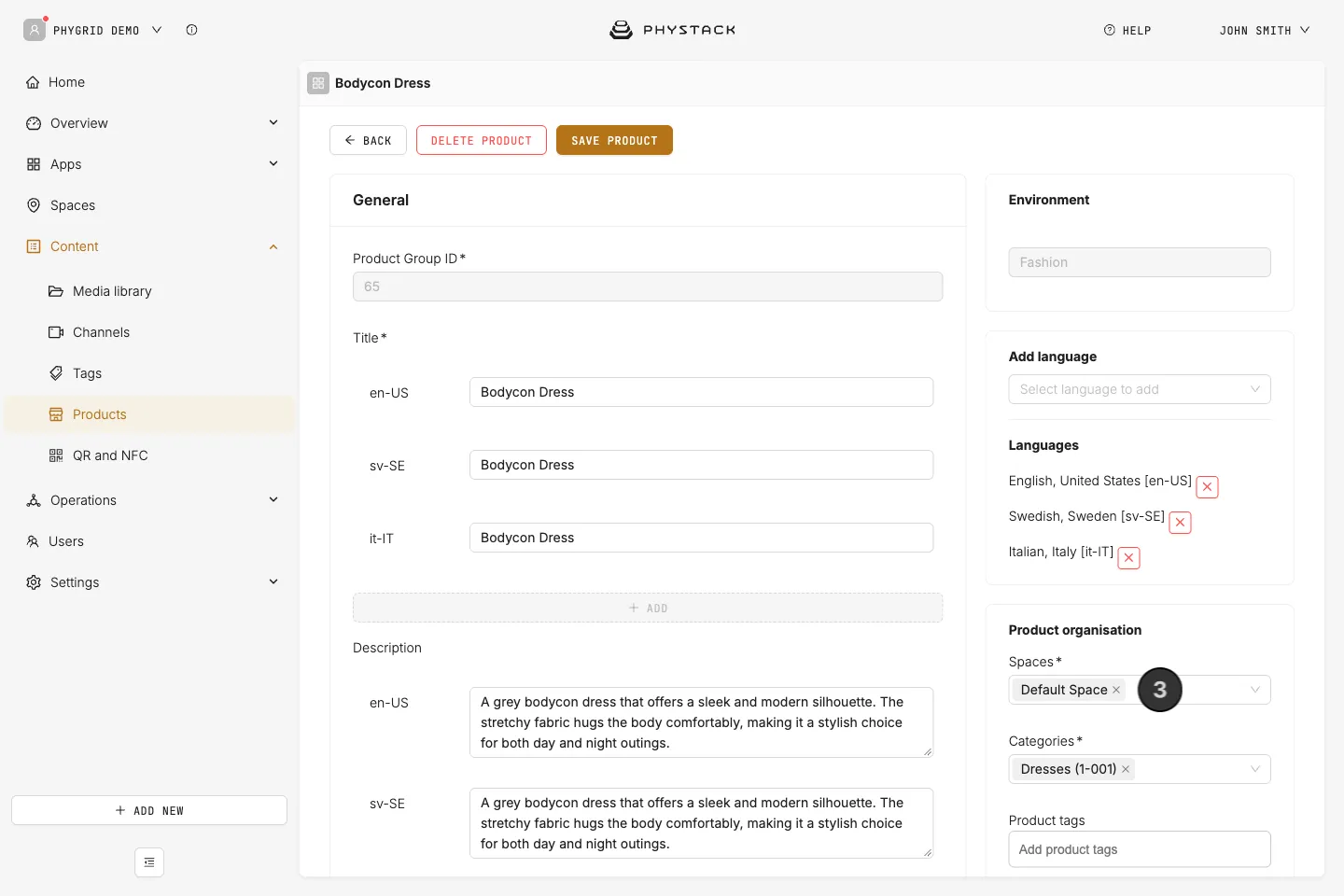This screenshot has height=896, width=1344.
Task: Focus the Add product tags field
Action: [x=1140, y=849]
